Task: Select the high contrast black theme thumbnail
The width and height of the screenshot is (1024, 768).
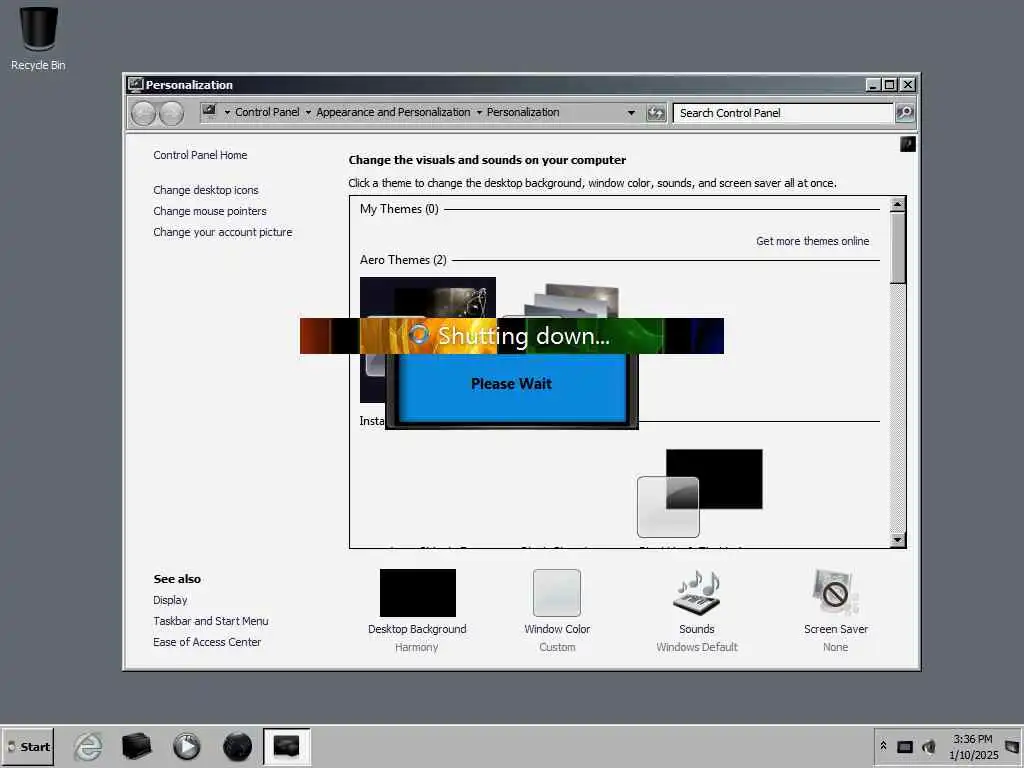Action: [x=700, y=493]
